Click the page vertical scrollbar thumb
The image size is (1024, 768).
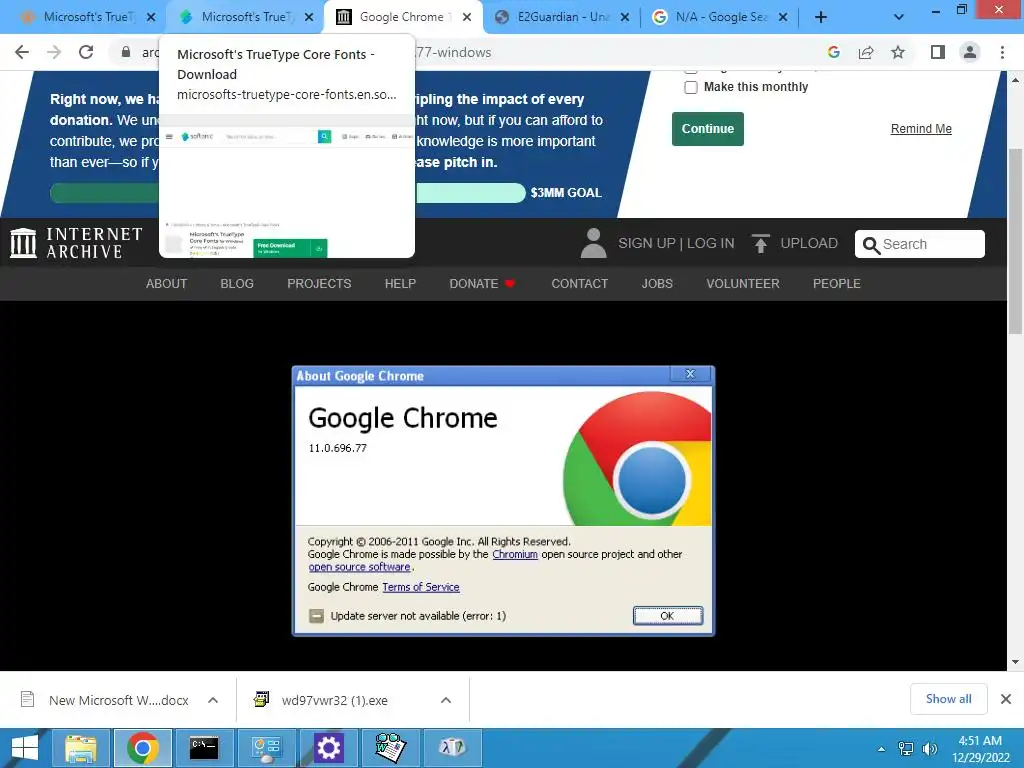click(1015, 242)
